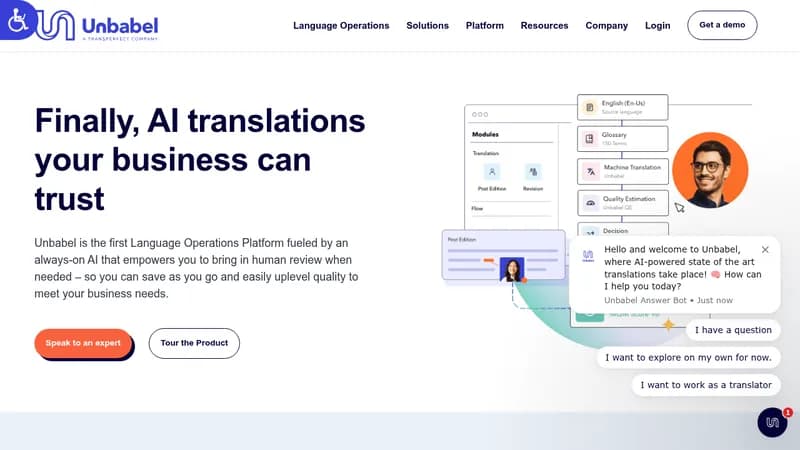Open the Company menu
This screenshot has height=450, width=800.
click(x=606, y=26)
